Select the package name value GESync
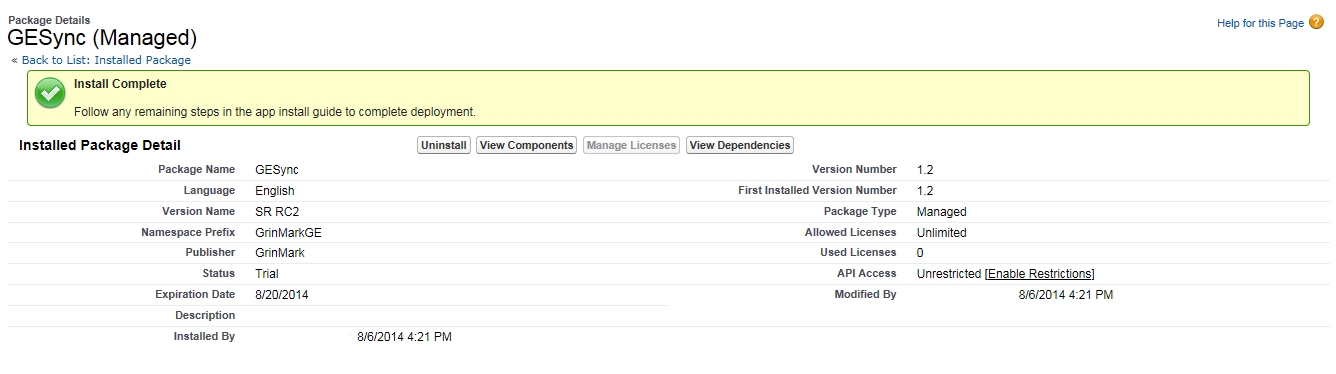Image resolution: width=1336 pixels, height=374 pixels. (x=277, y=170)
